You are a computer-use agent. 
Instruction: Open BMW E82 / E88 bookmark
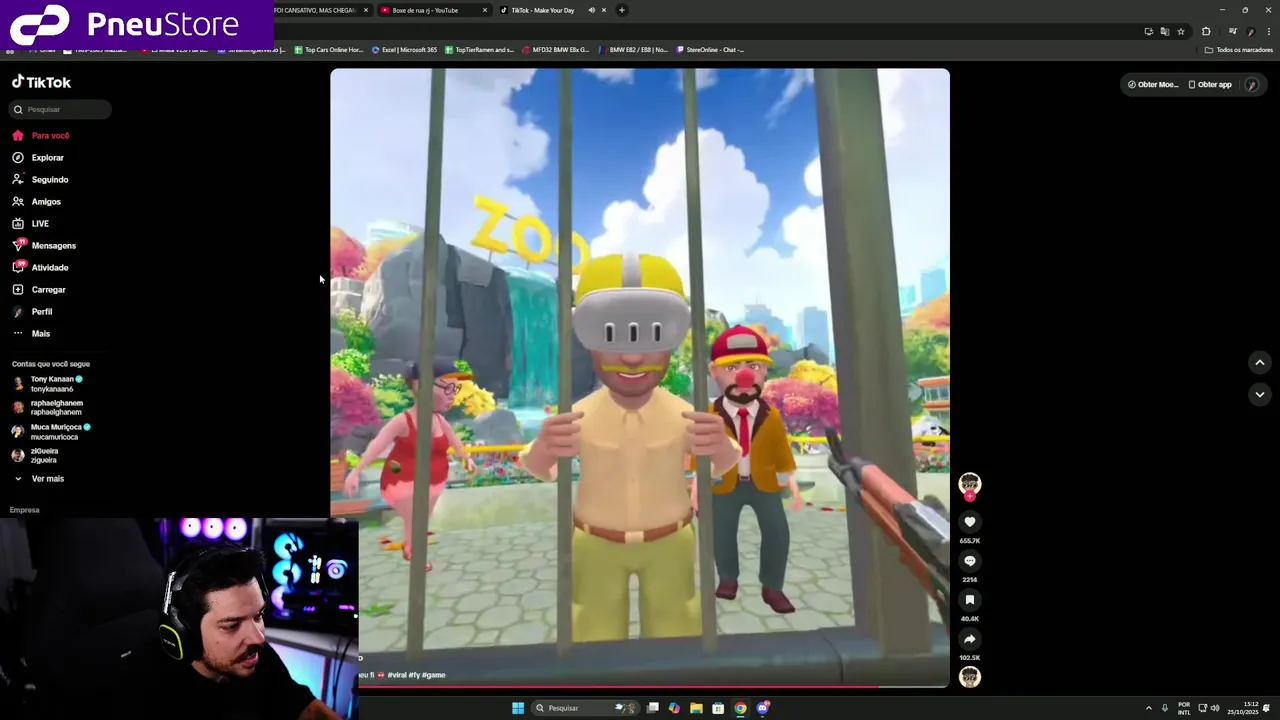[633, 49]
